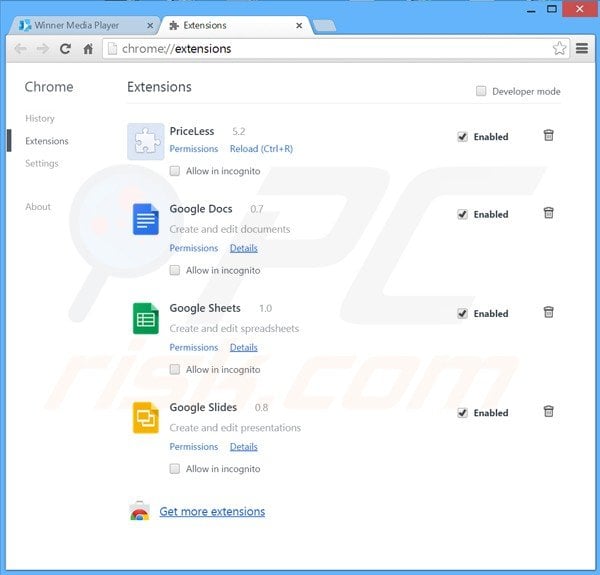The image size is (600, 575).
Task: View PriceLess Permissions link
Action: pos(194,148)
